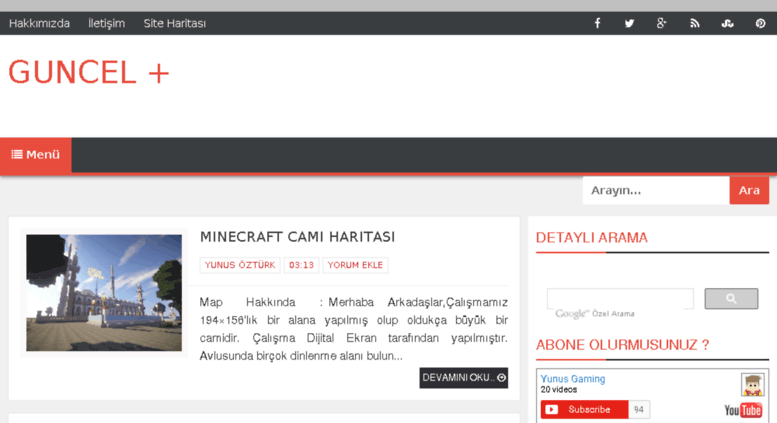Click the Google custom search magnifier button
The height and width of the screenshot is (423, 777).
tap(731, 299)
